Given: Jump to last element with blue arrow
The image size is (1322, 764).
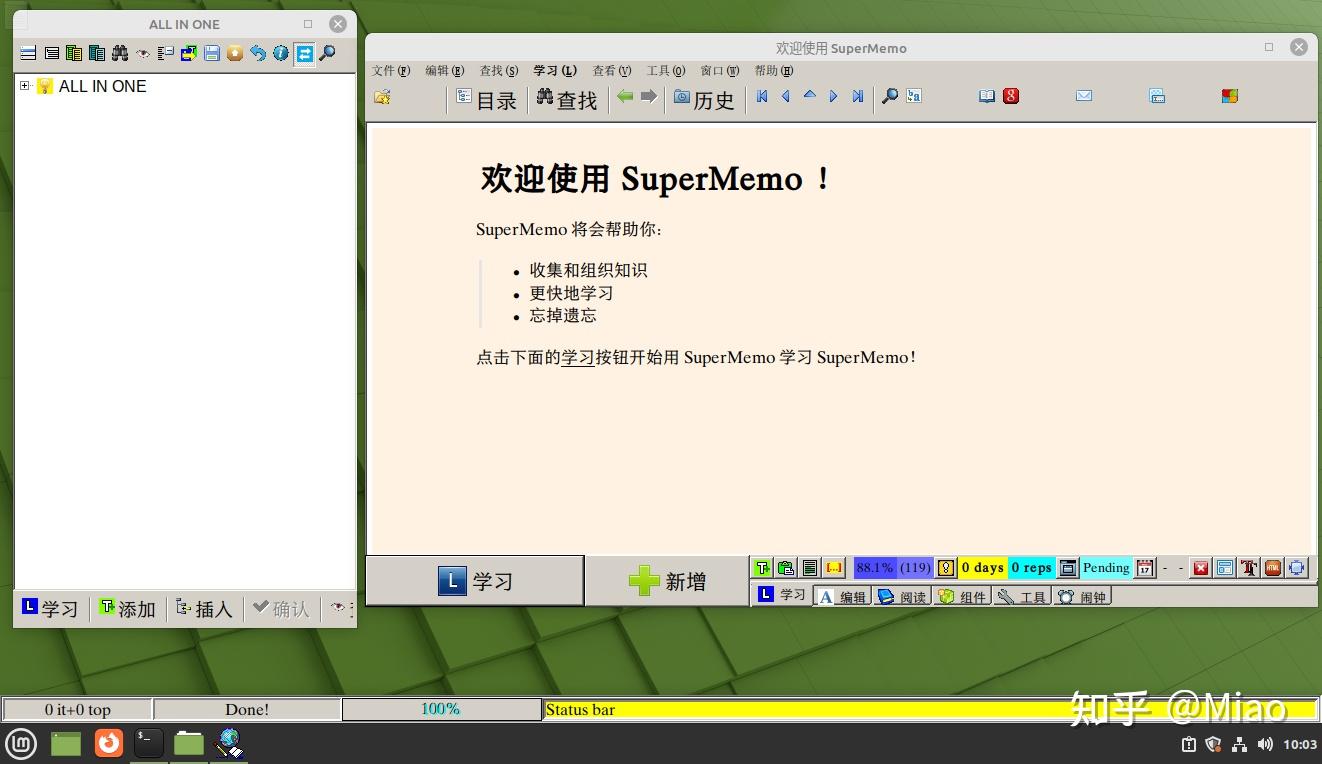Looking at the screenshot, I should pos(858,97).
